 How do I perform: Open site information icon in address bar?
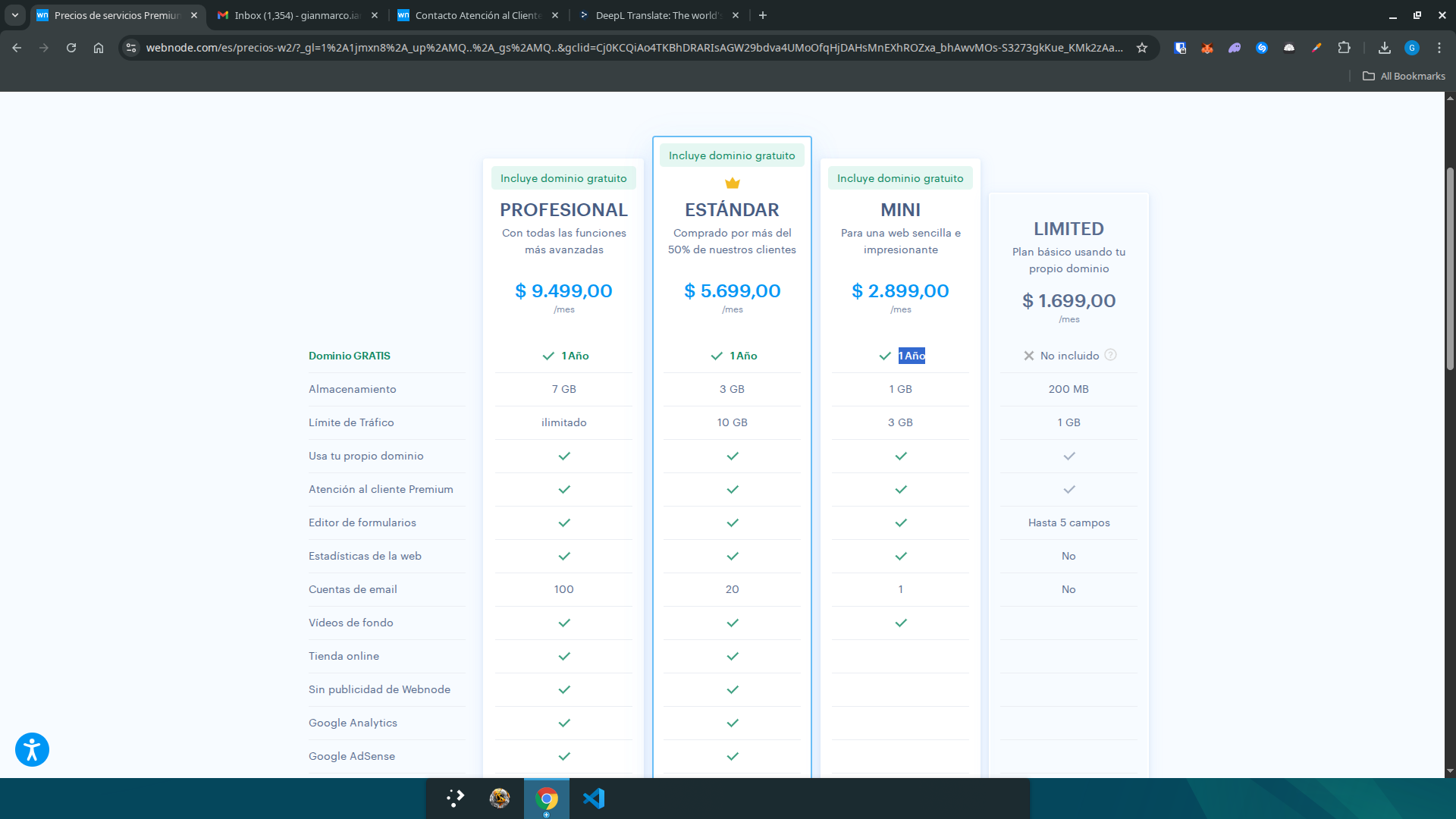131,48
